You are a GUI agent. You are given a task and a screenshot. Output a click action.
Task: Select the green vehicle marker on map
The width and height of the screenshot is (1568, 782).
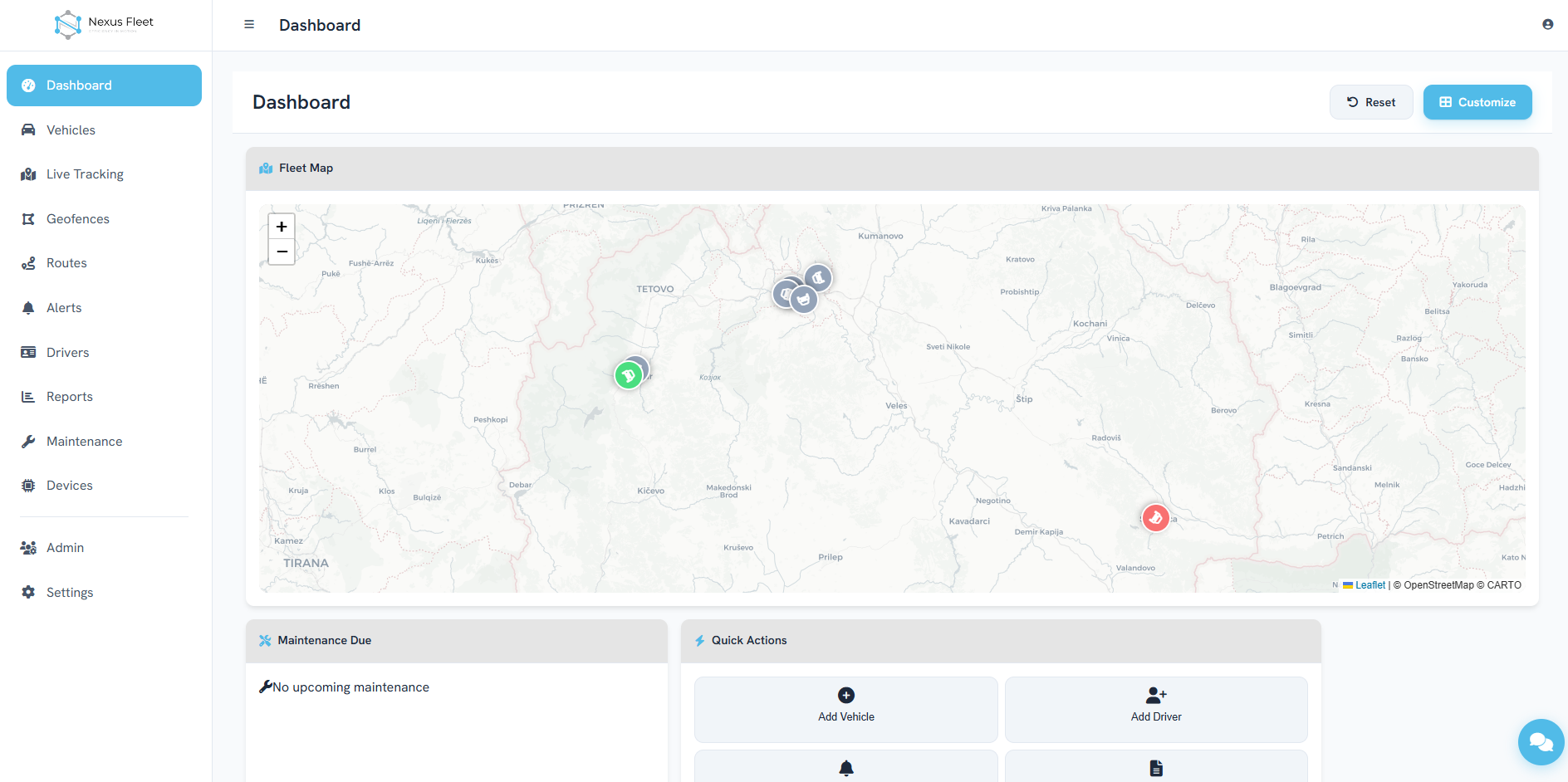click(629, 376)
